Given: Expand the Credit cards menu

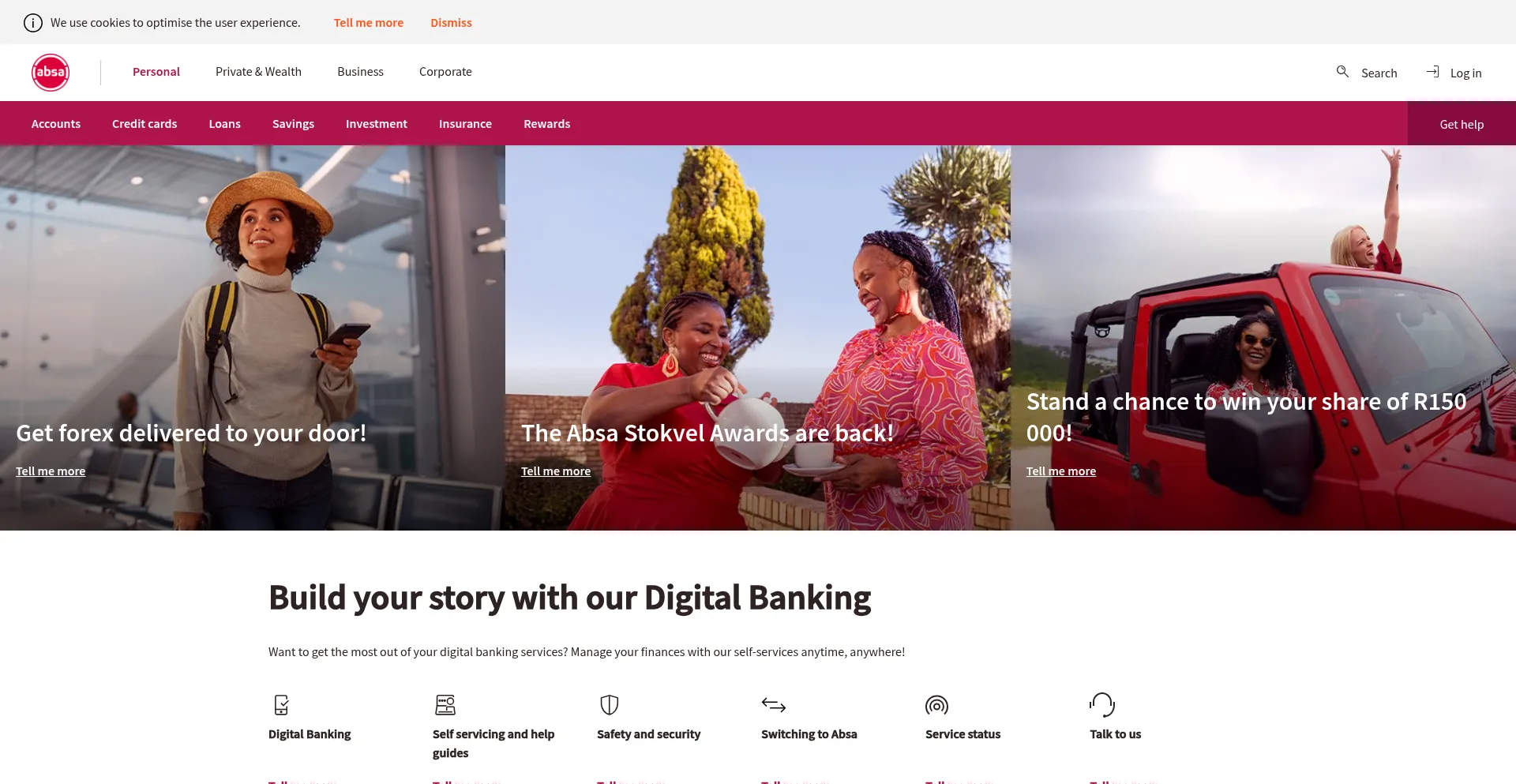Looking at the screenshot, I should point(144,124).
